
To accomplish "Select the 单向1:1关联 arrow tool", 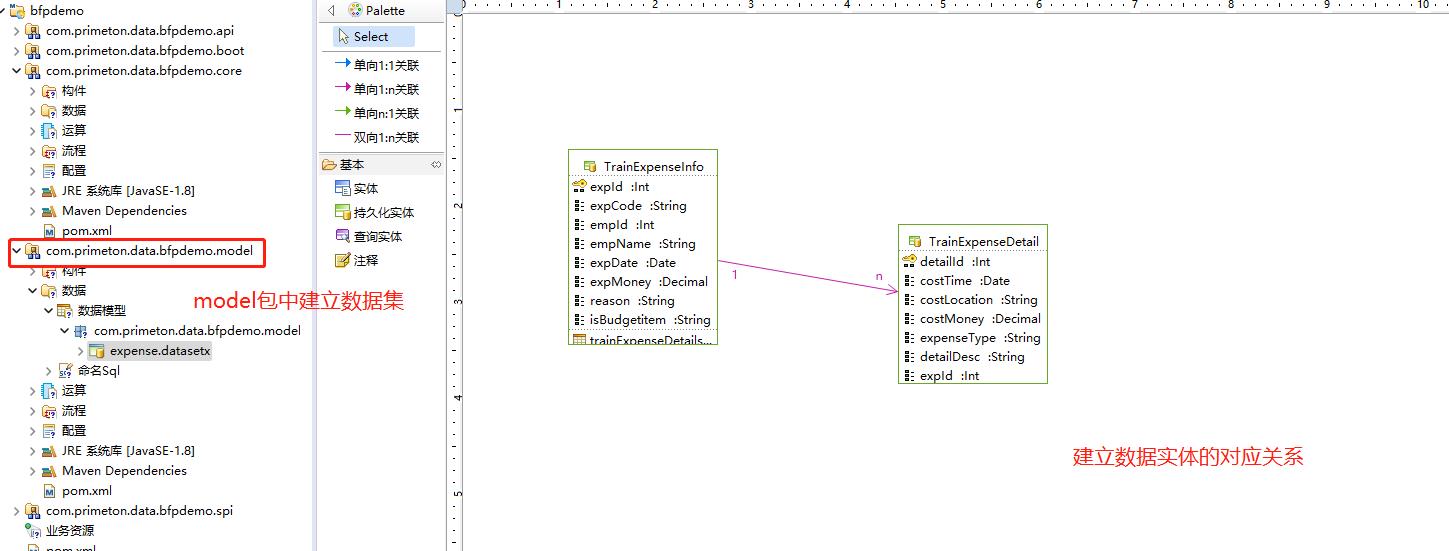I will pos(378,65).
